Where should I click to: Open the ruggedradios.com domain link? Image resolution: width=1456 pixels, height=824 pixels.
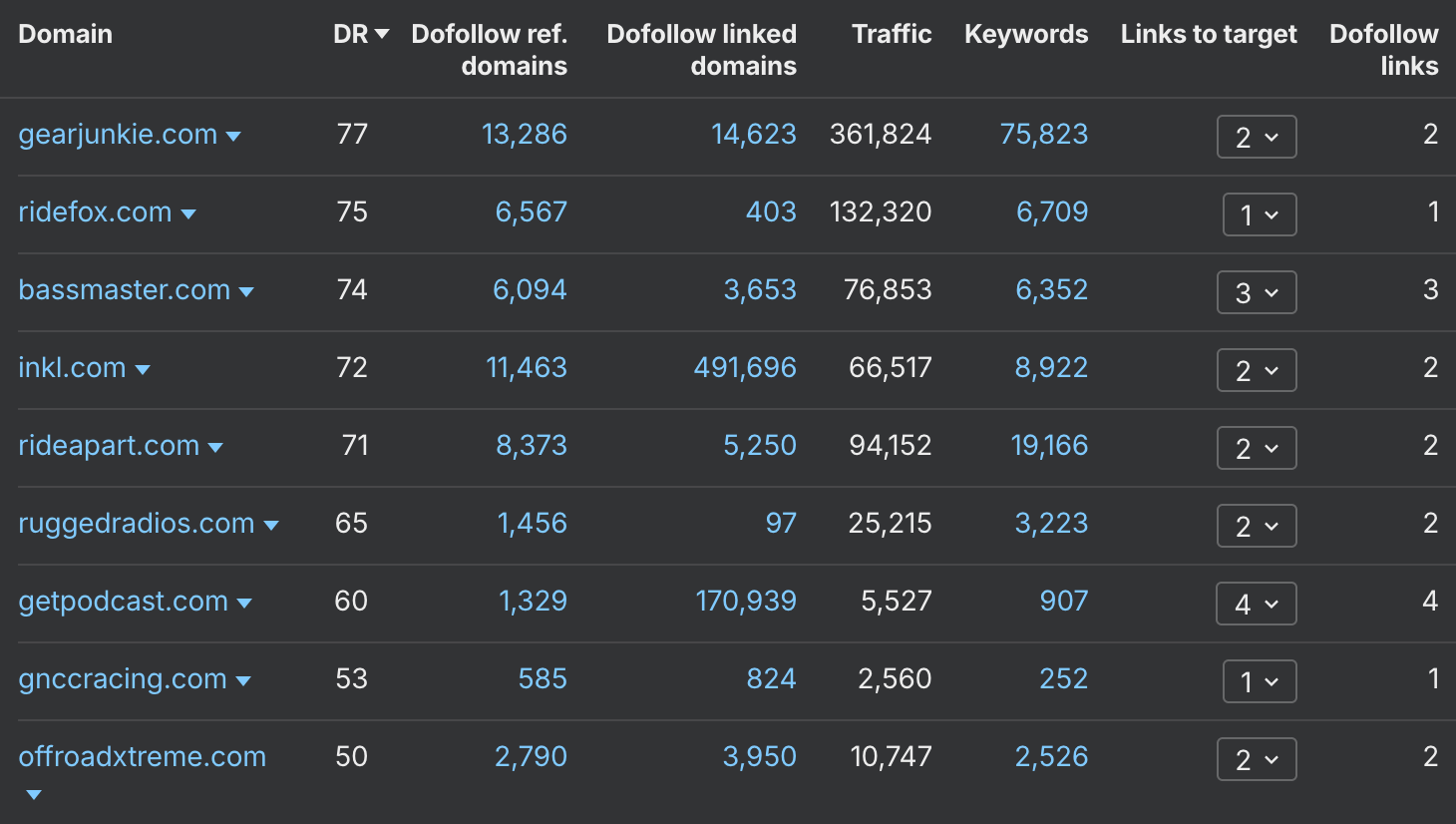(136, 524)
